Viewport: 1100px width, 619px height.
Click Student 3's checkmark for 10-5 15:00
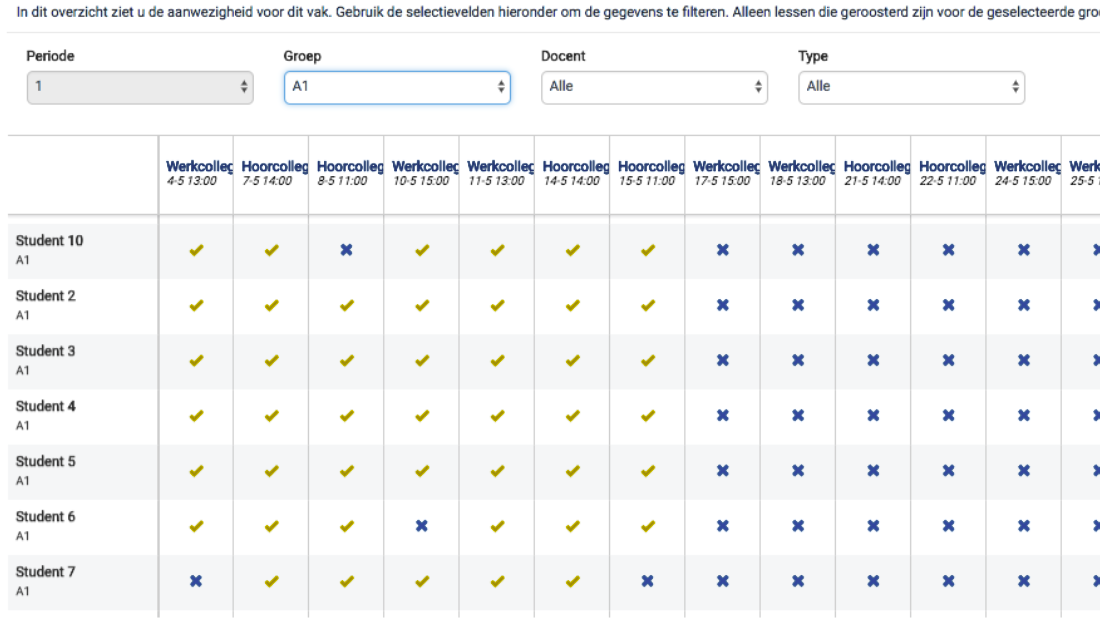(422, 361)
